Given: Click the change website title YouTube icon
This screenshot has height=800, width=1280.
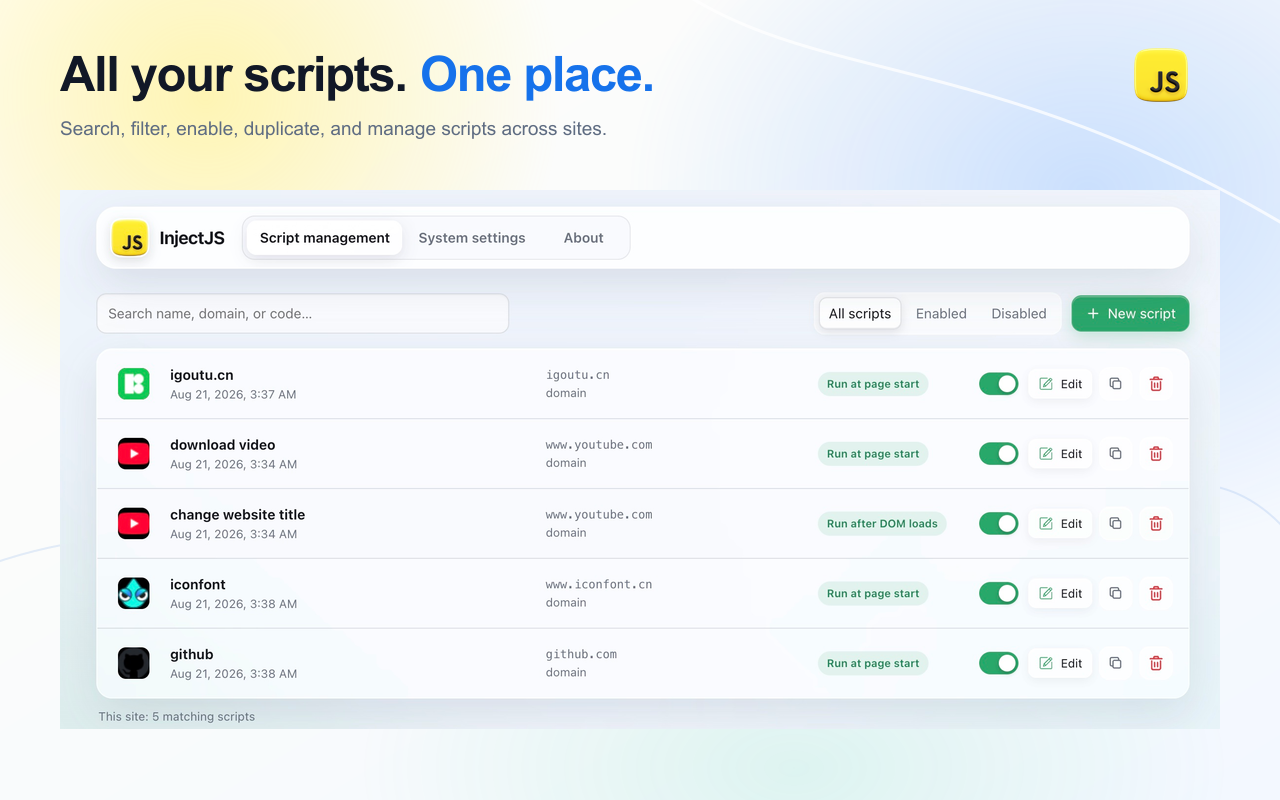Looking at the screenshot, I should point(134,524).
